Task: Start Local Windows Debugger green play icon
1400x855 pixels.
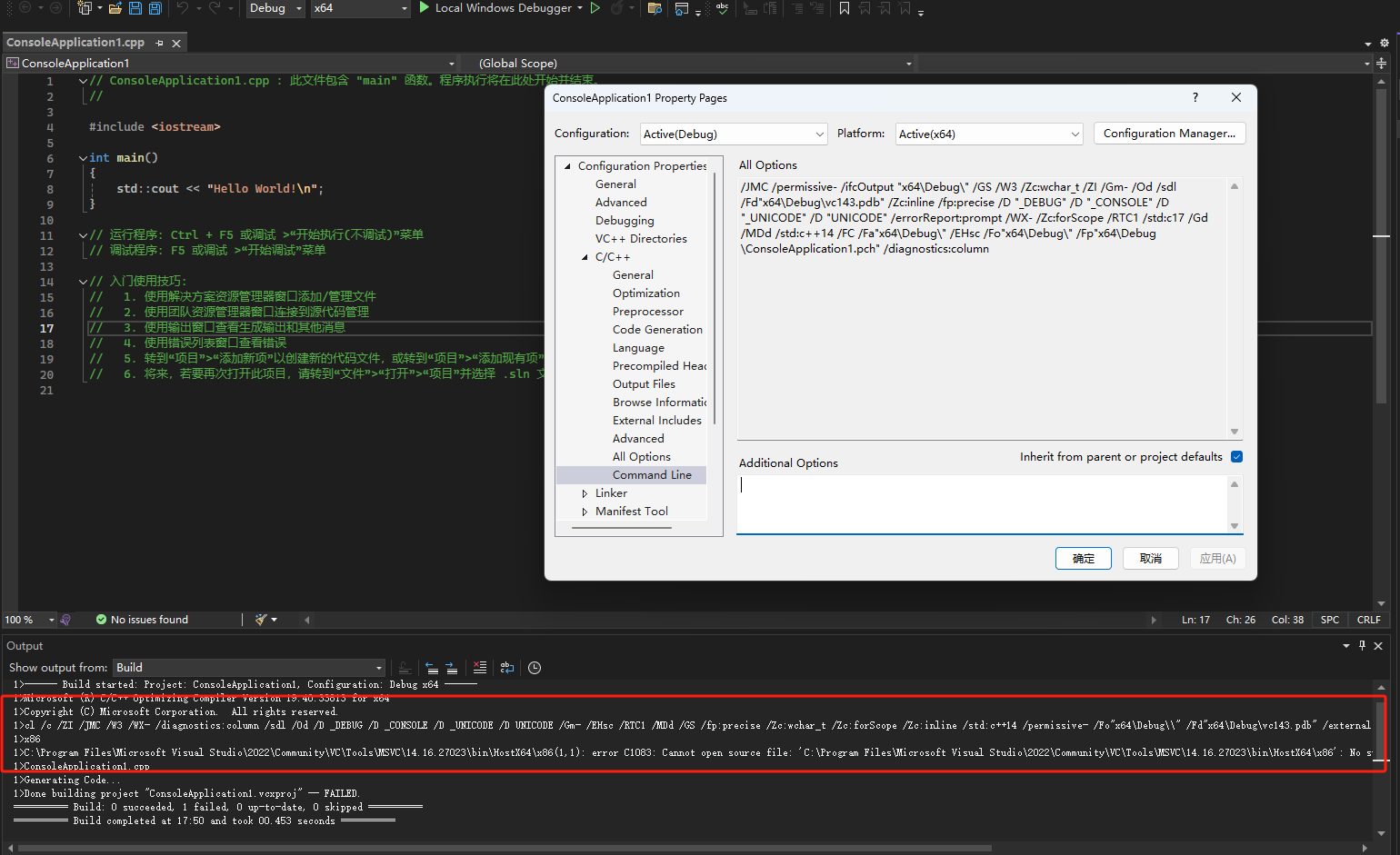Action: click(424, 7)
